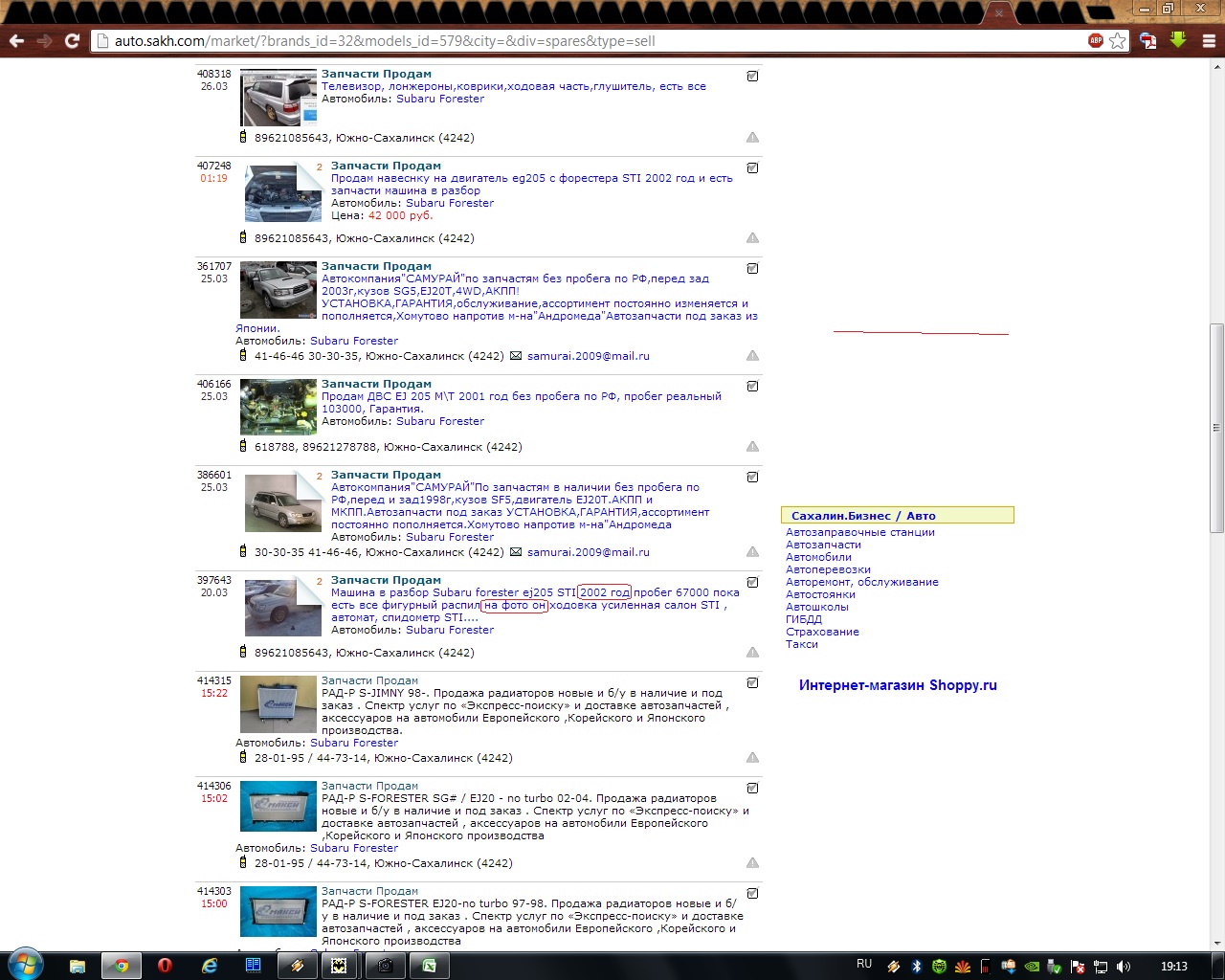1225x980 pixels.
Task: Open the engine photo of listing 406166
Action: point(278,407)
